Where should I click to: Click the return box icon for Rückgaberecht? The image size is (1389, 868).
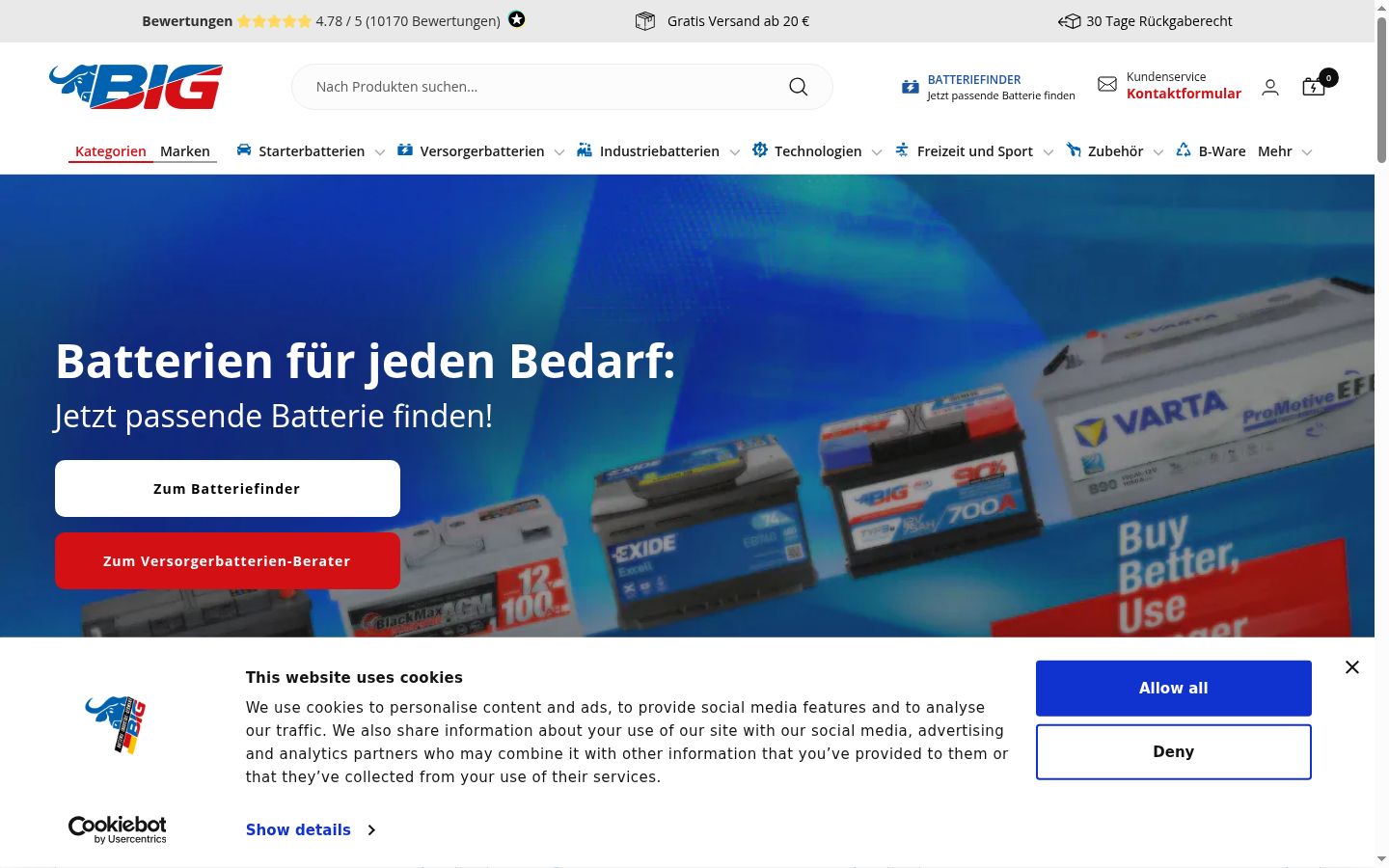1069,21
